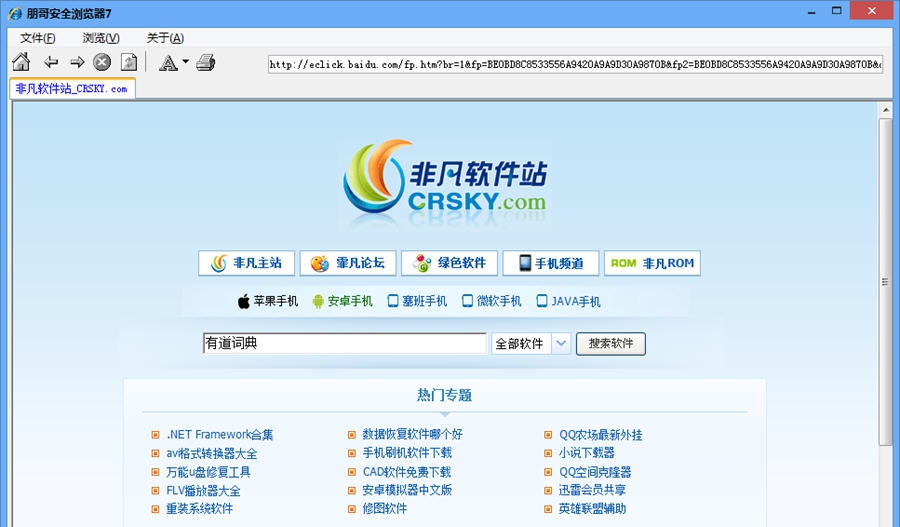Open avi格式转换器大全 topic link
Screen dimensions: 900x527
pos(212,454)
